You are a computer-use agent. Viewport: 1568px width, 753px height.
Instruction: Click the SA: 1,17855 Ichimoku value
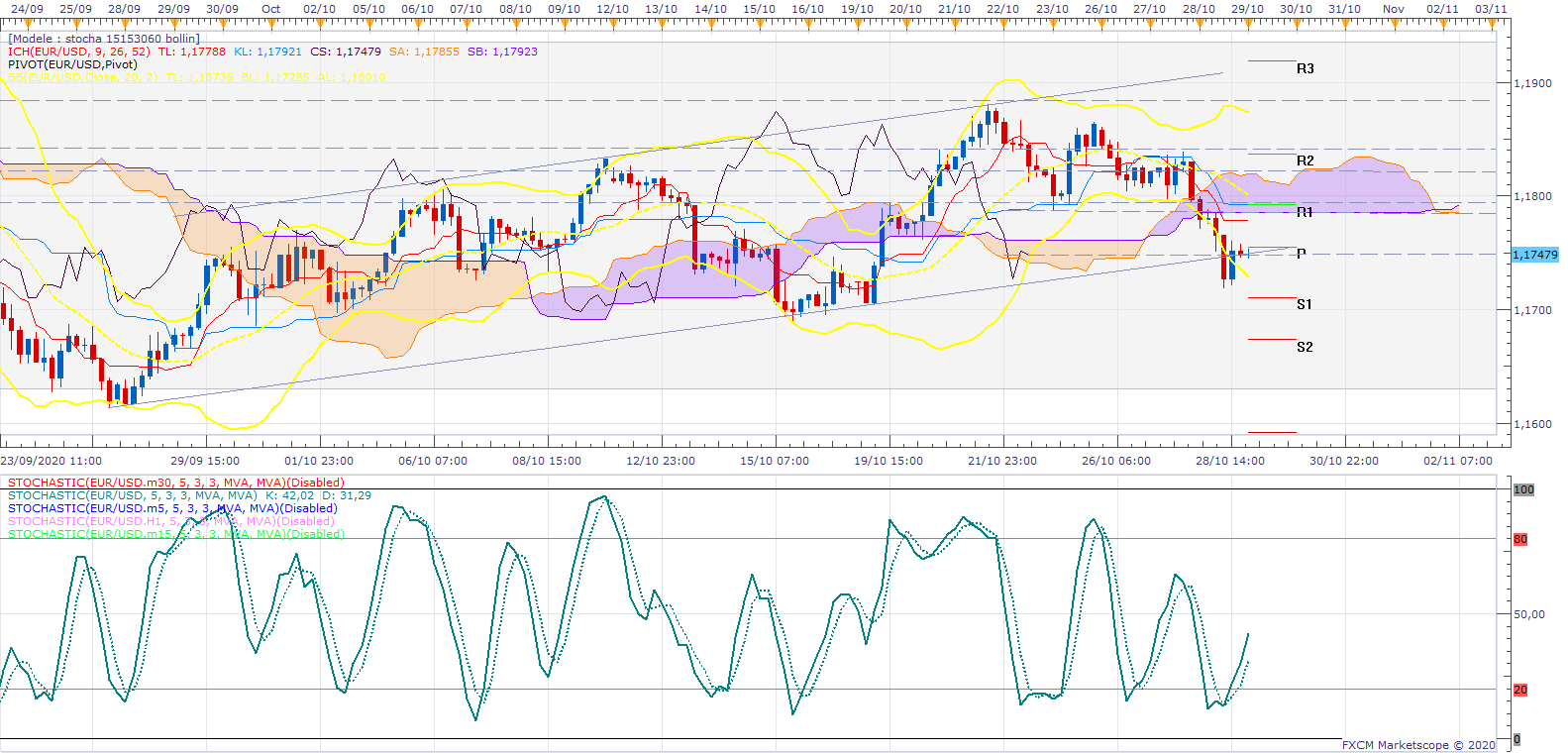(x=424, y=52)
